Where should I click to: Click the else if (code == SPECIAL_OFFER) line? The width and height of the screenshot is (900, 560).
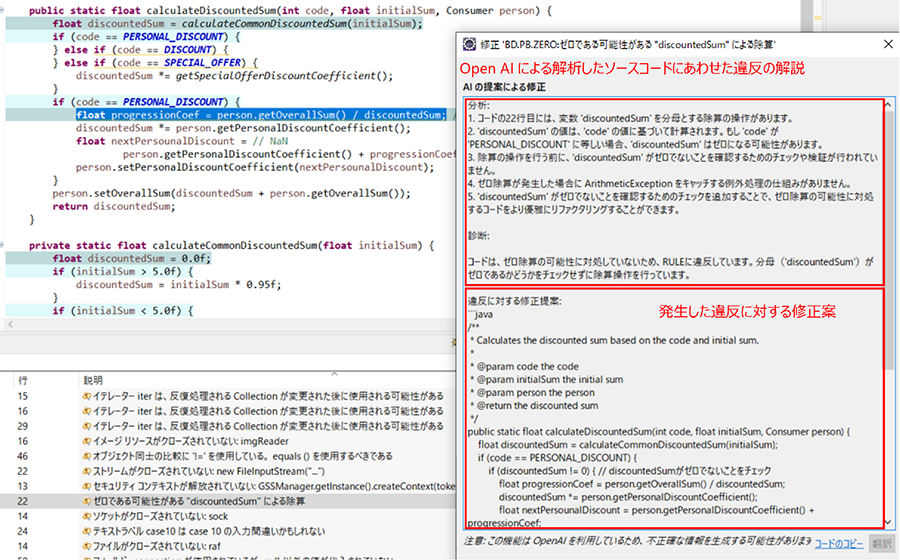point(155,63)
